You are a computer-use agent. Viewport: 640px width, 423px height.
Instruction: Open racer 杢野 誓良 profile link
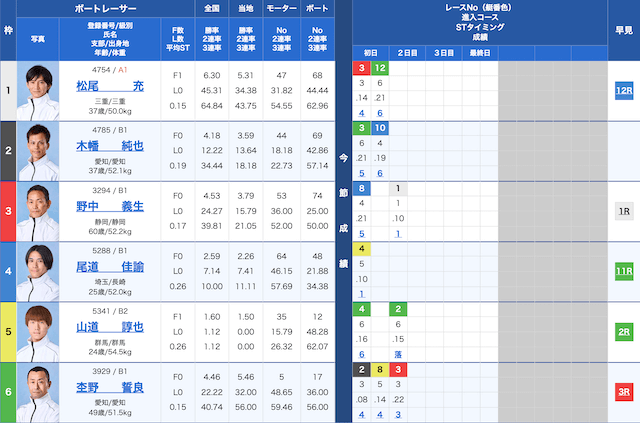coord(110,387)
